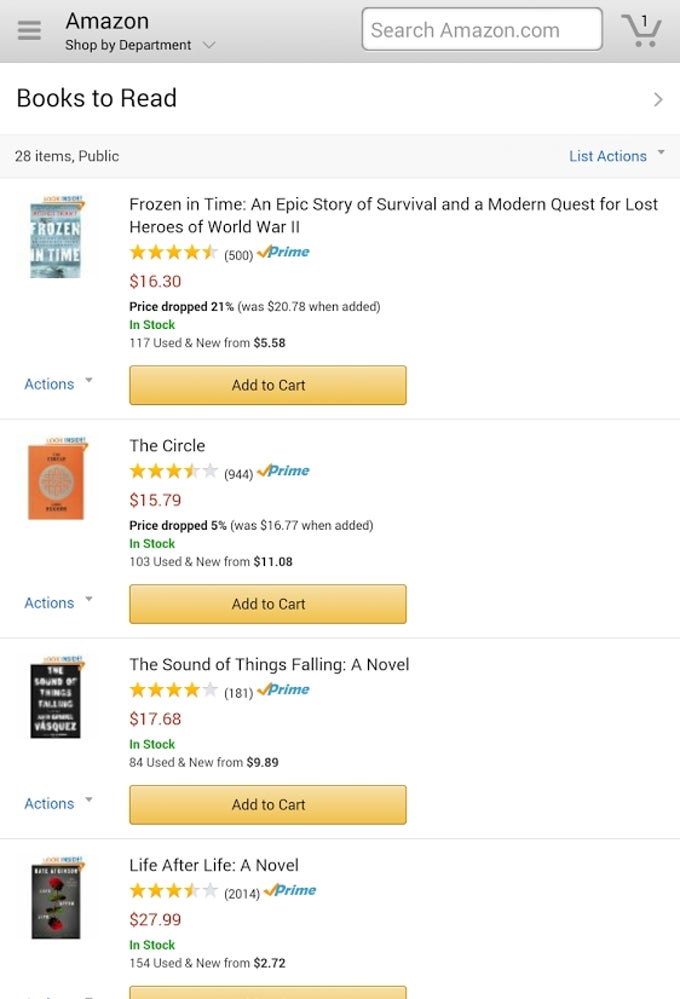Tap the Prime badge next to The Circle rating
The image size is (680, 999).
click(x=283, y=471)
